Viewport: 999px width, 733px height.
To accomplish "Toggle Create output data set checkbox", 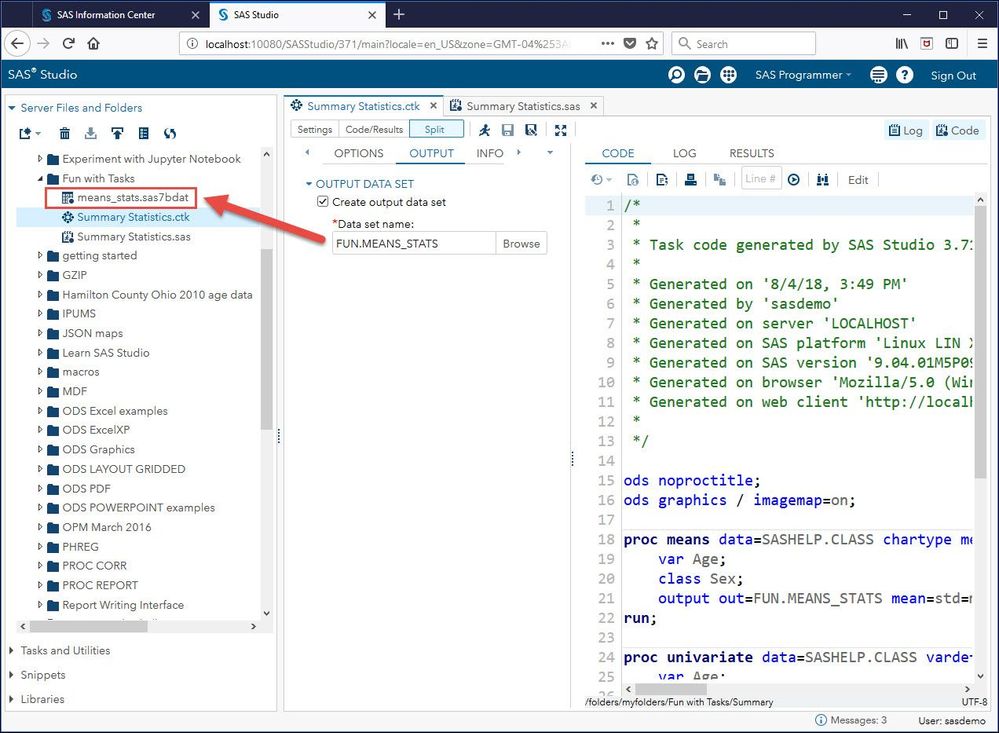I will tap(323, 202).
